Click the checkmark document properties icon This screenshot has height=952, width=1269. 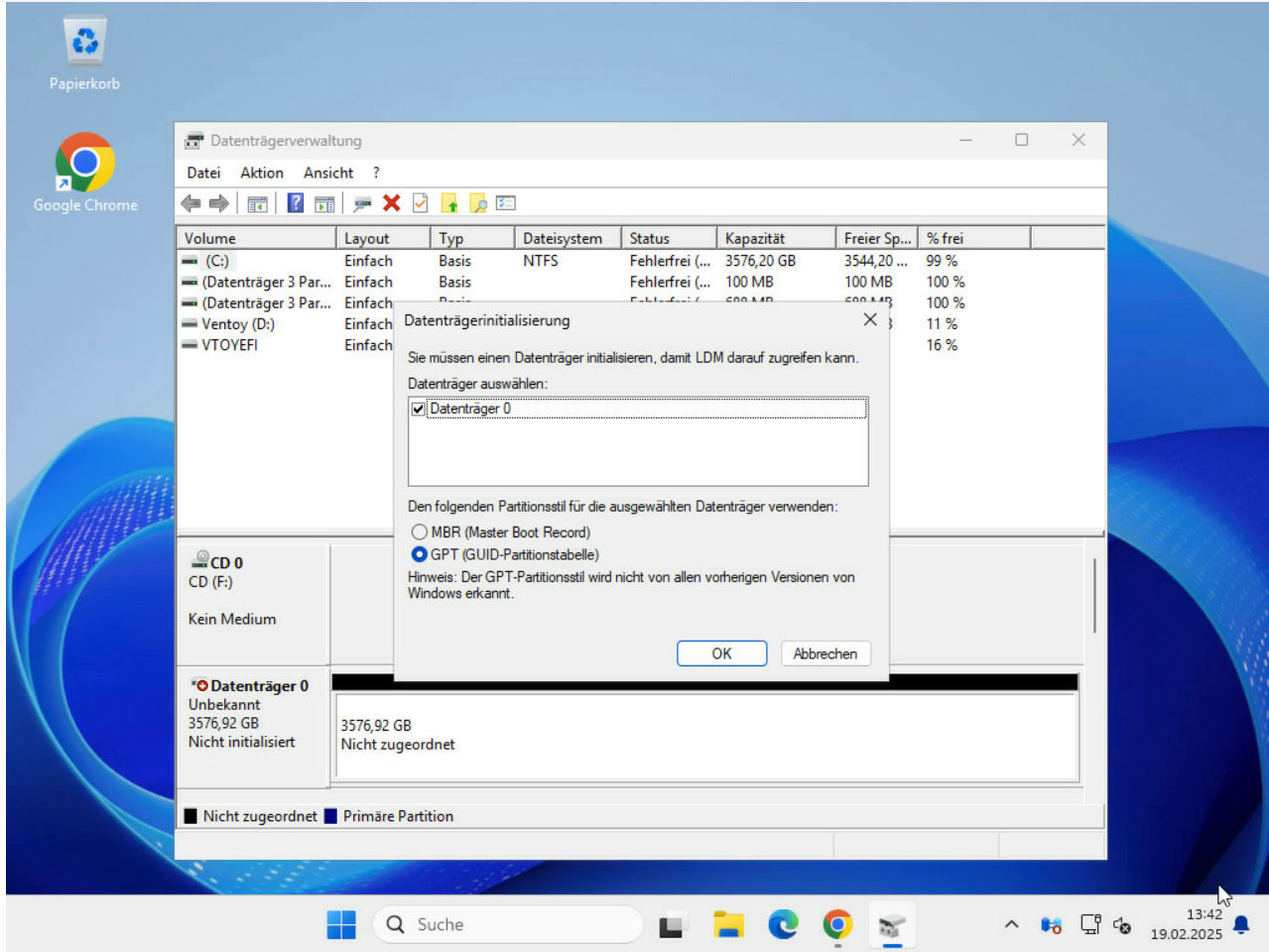[x=421, y=203]
